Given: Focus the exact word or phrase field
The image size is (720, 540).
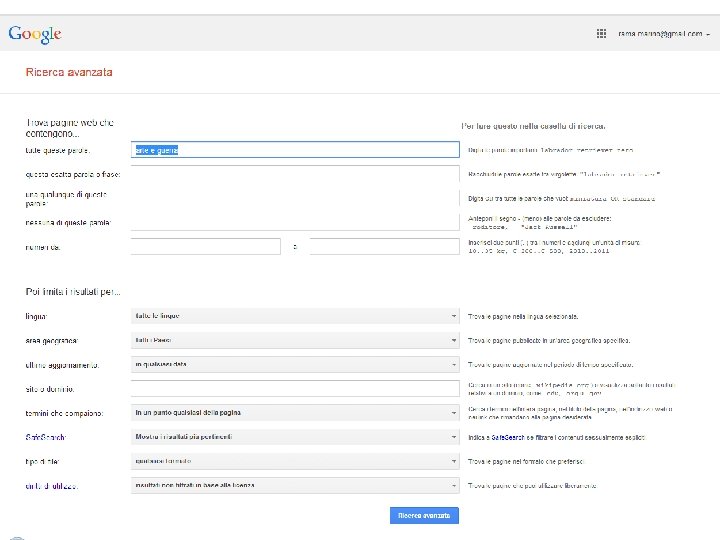Looking at the screenshot, I should [295, 174].
